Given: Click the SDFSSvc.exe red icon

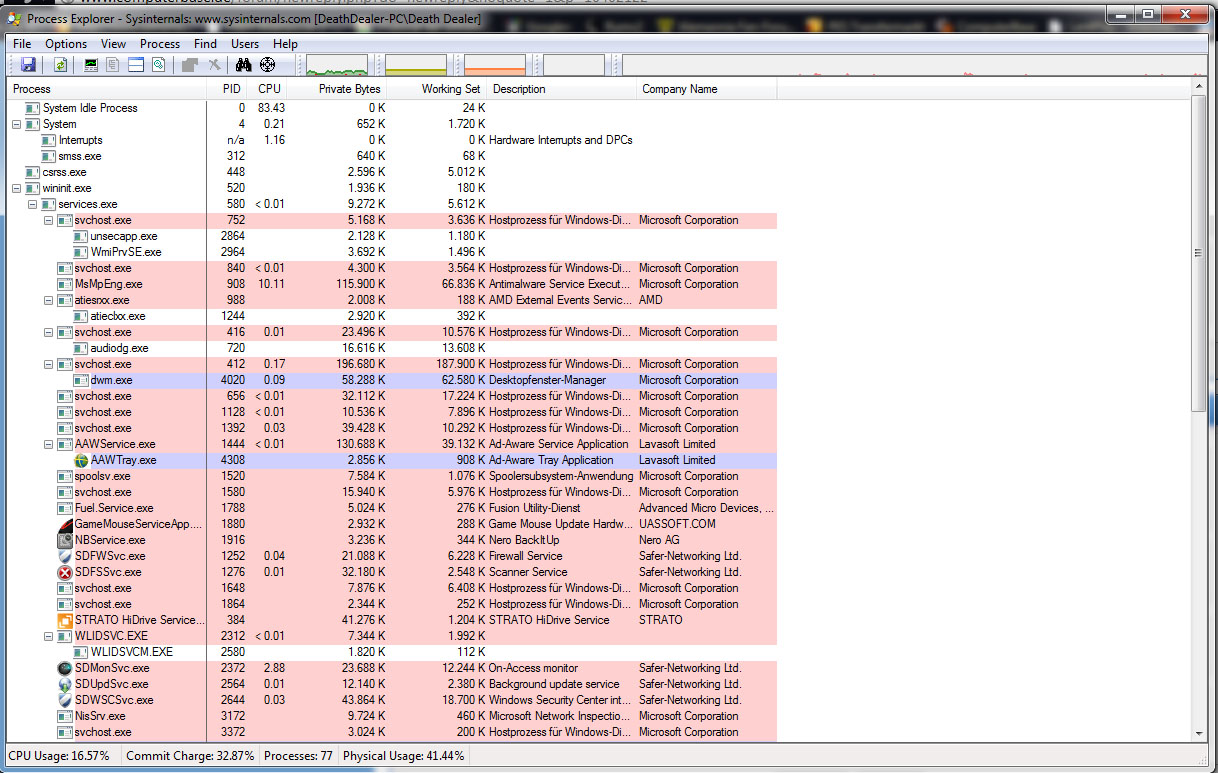Looking at the screenshot, I should coord(66,572).
